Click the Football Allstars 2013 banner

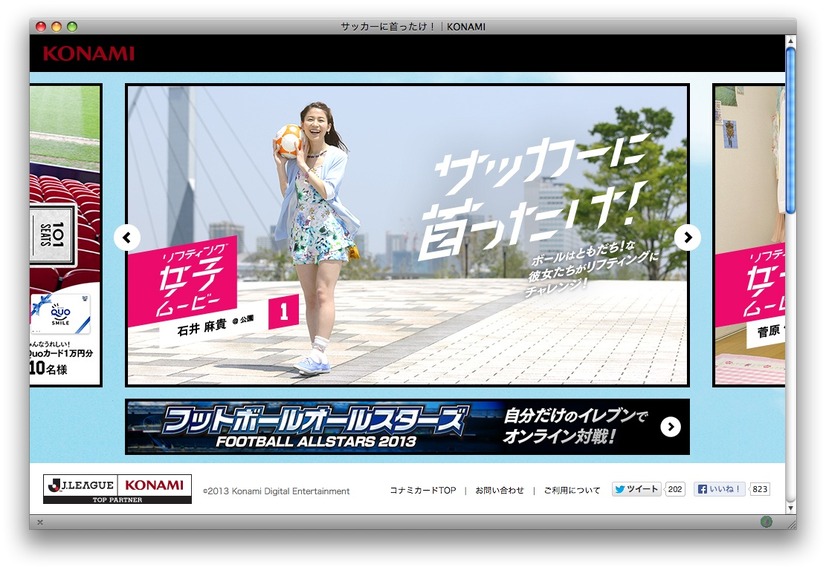tap(407, 427)
